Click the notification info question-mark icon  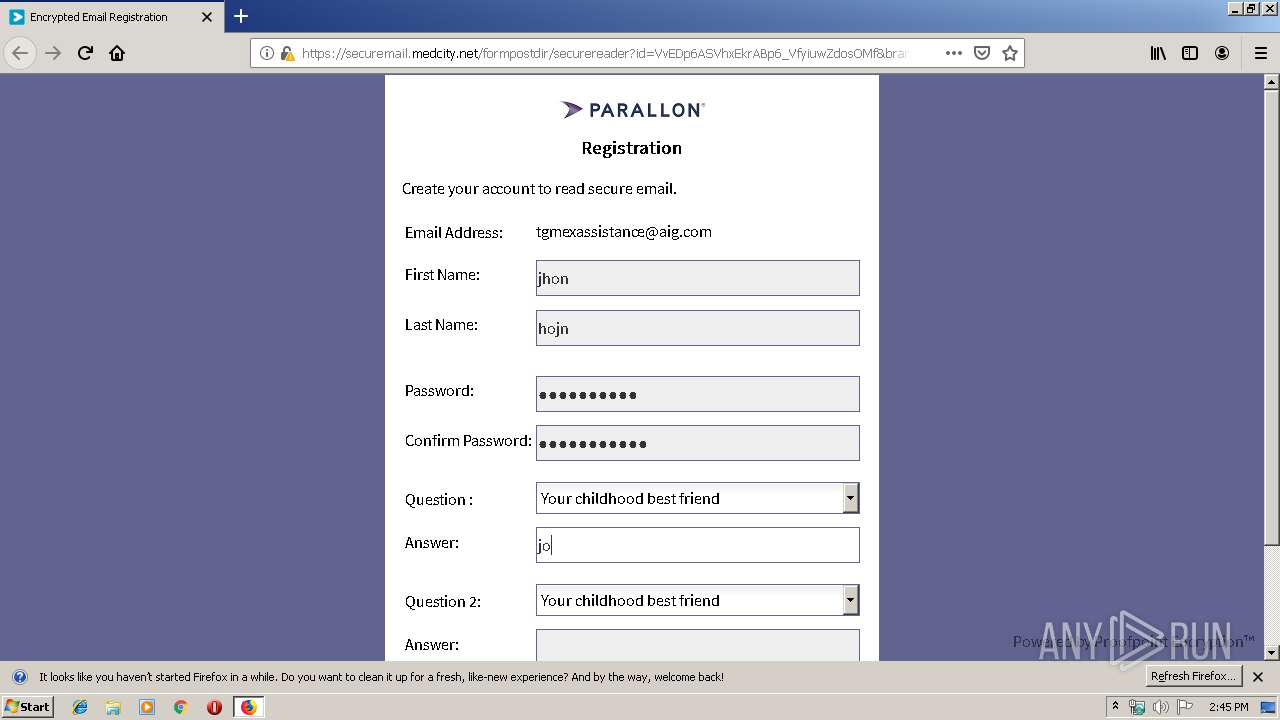(x=19, y=677)
